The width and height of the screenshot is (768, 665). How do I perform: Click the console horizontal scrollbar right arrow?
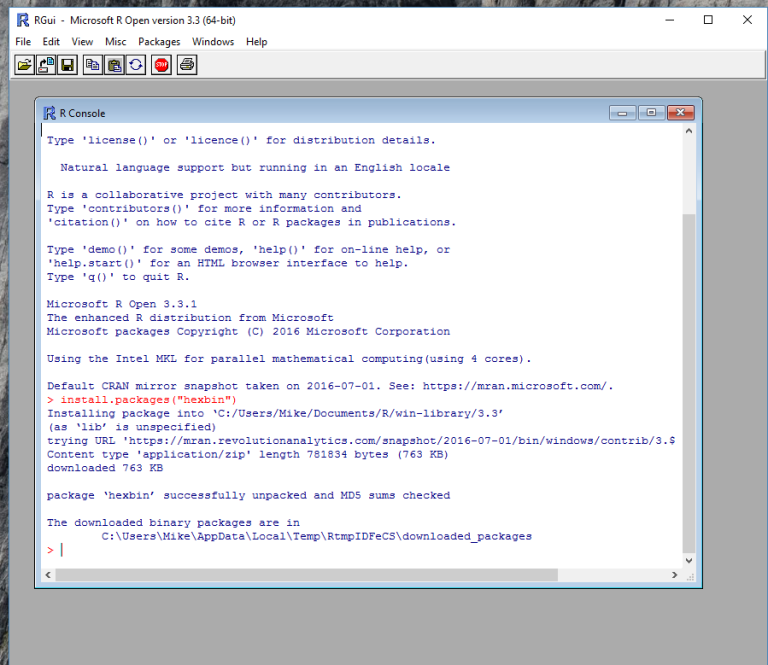(x=673, y=575)
